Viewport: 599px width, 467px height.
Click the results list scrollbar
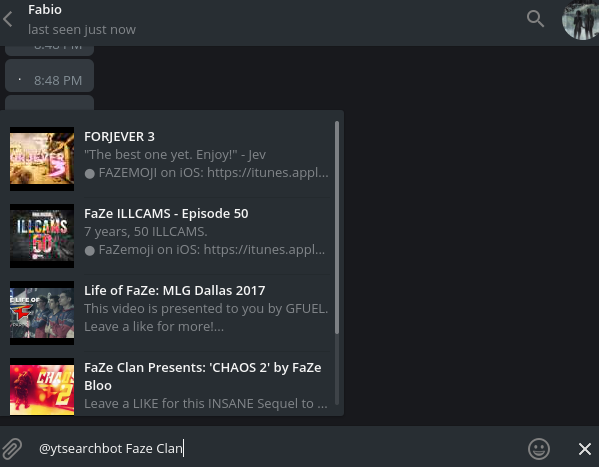337,227
